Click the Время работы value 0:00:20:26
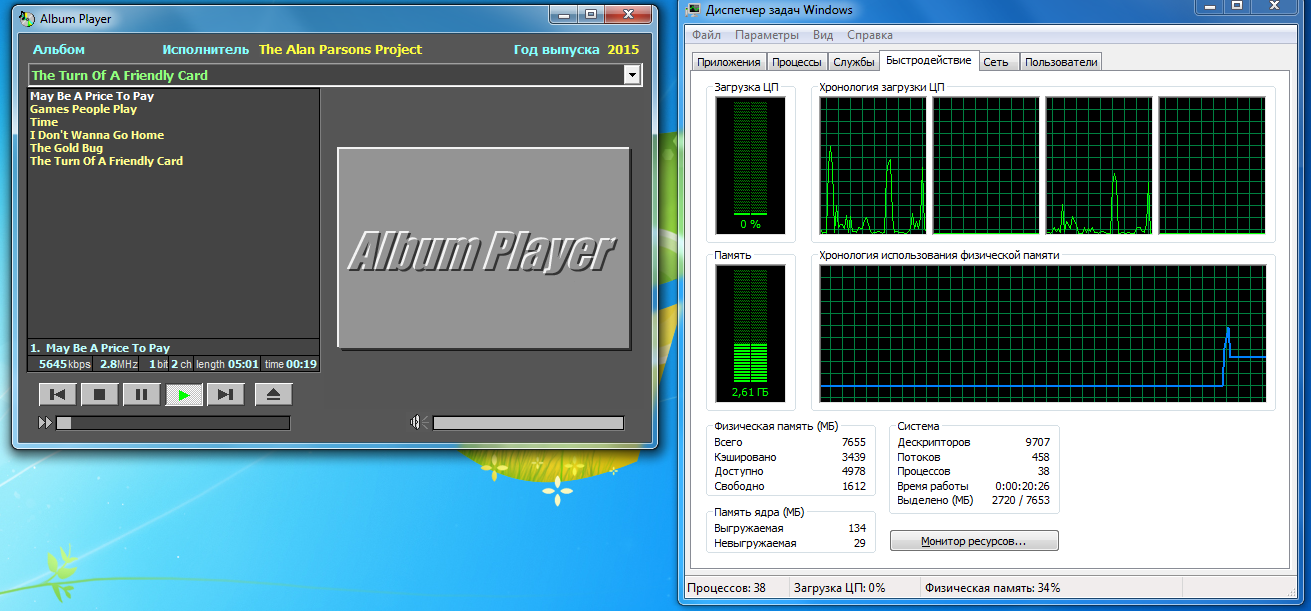Screen dimensions: 1311x611 [x=1021, y=486]
